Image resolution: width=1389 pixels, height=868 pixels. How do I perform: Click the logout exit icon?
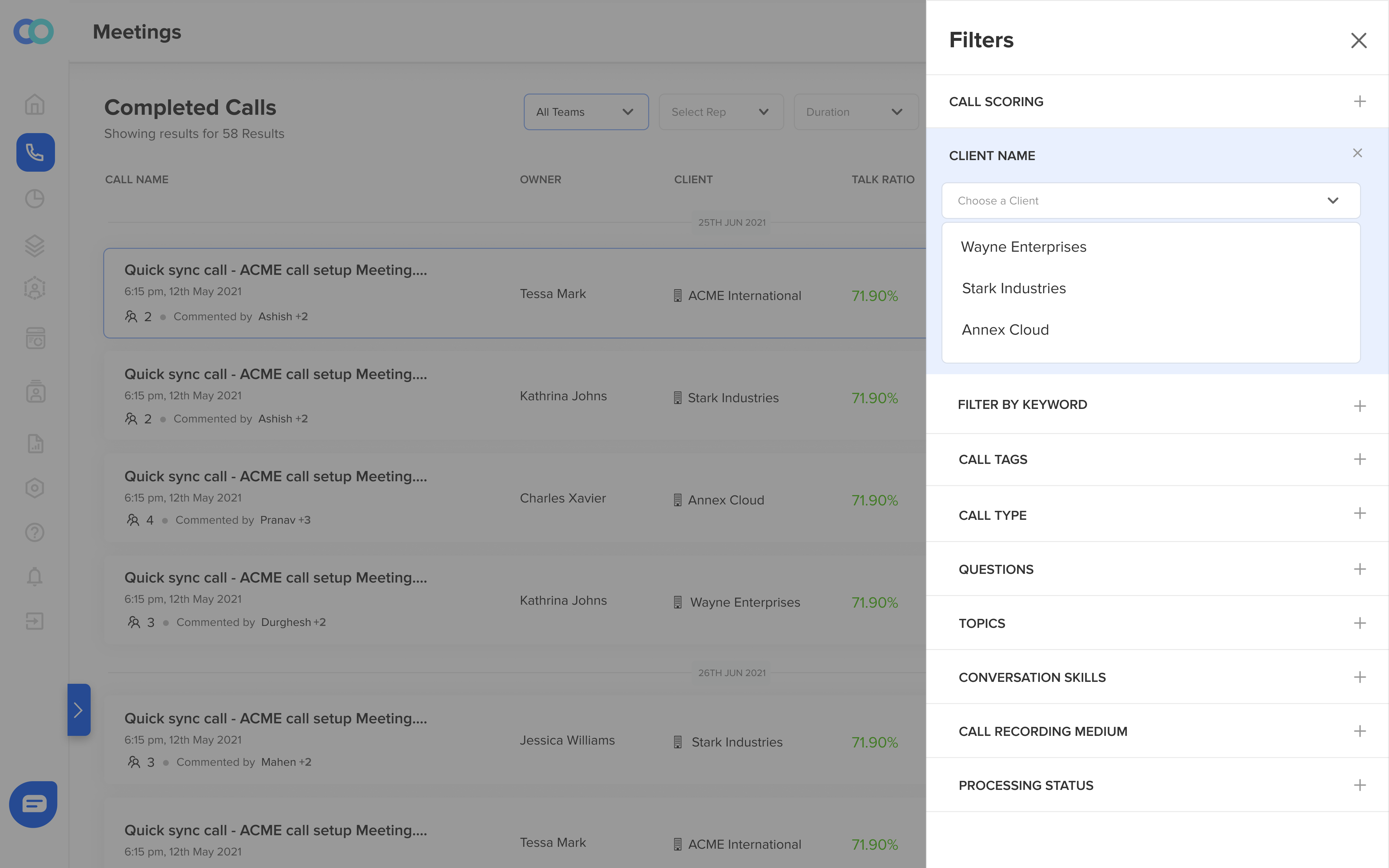point(35,621)
